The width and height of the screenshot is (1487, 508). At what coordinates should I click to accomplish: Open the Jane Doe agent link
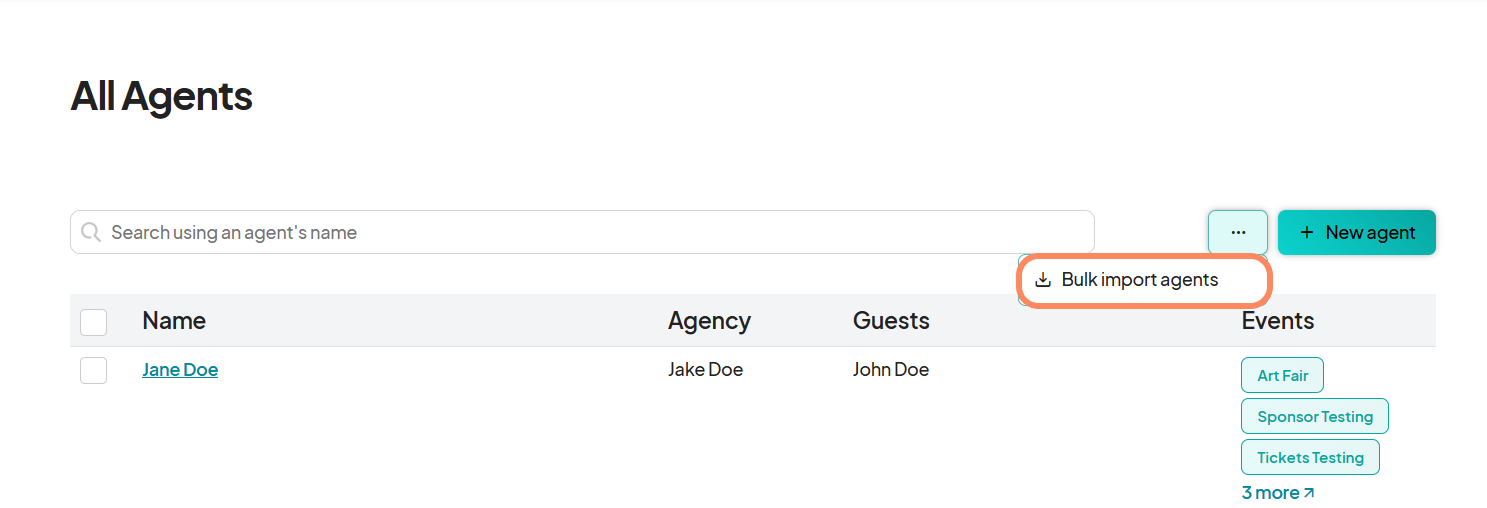click(x=180, y=369)
